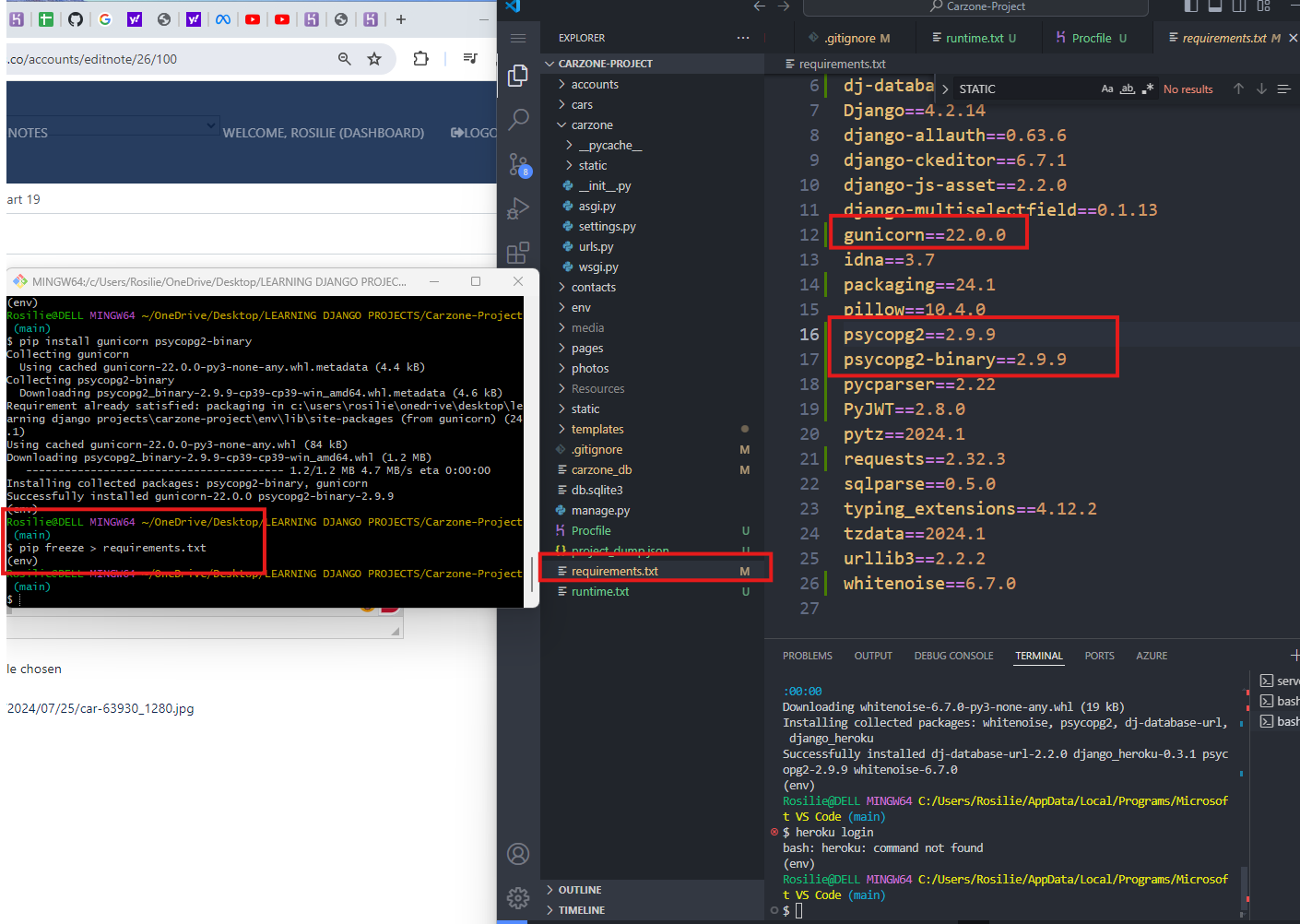The height and width of the screenshot is (924, 1300).
Task: Click the LOGOUT link on the webpage
Action: coord(474,133)
